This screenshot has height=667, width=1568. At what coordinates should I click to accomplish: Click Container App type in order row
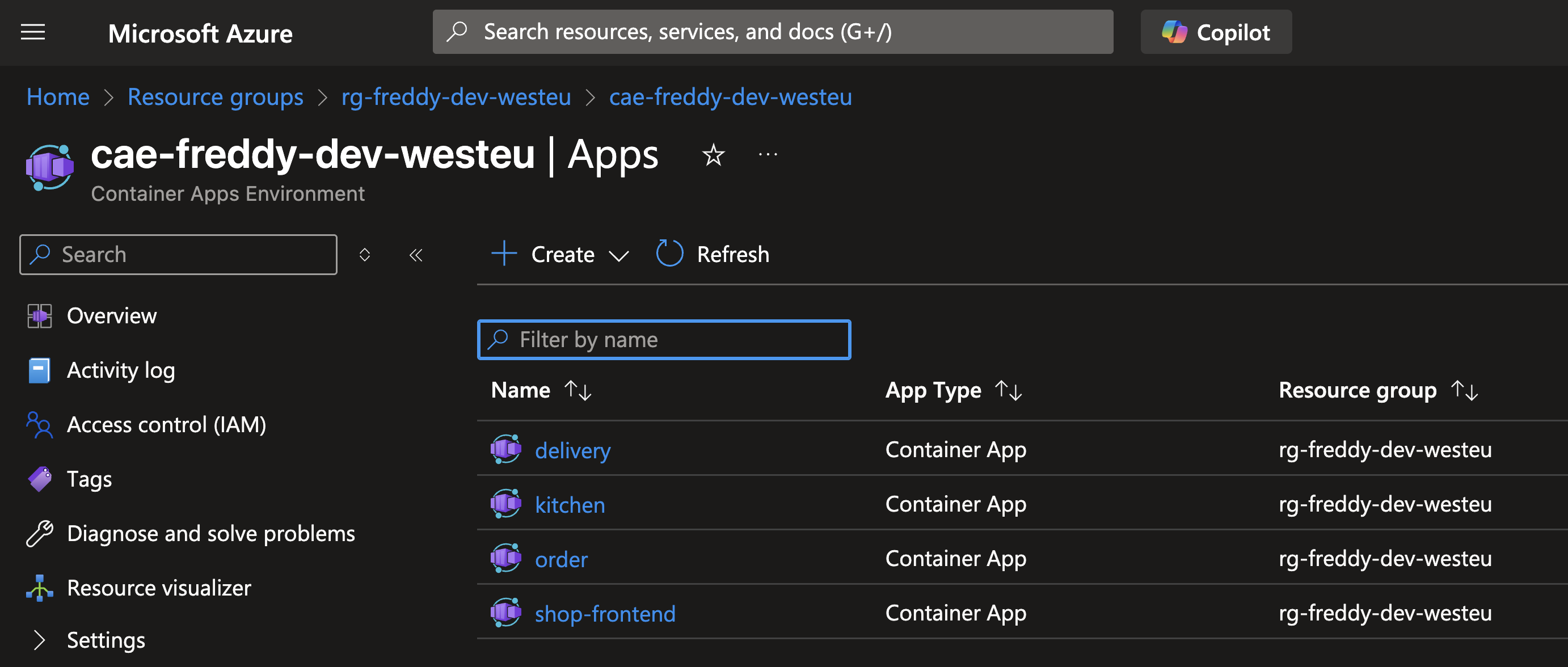(x=956, y=559)
